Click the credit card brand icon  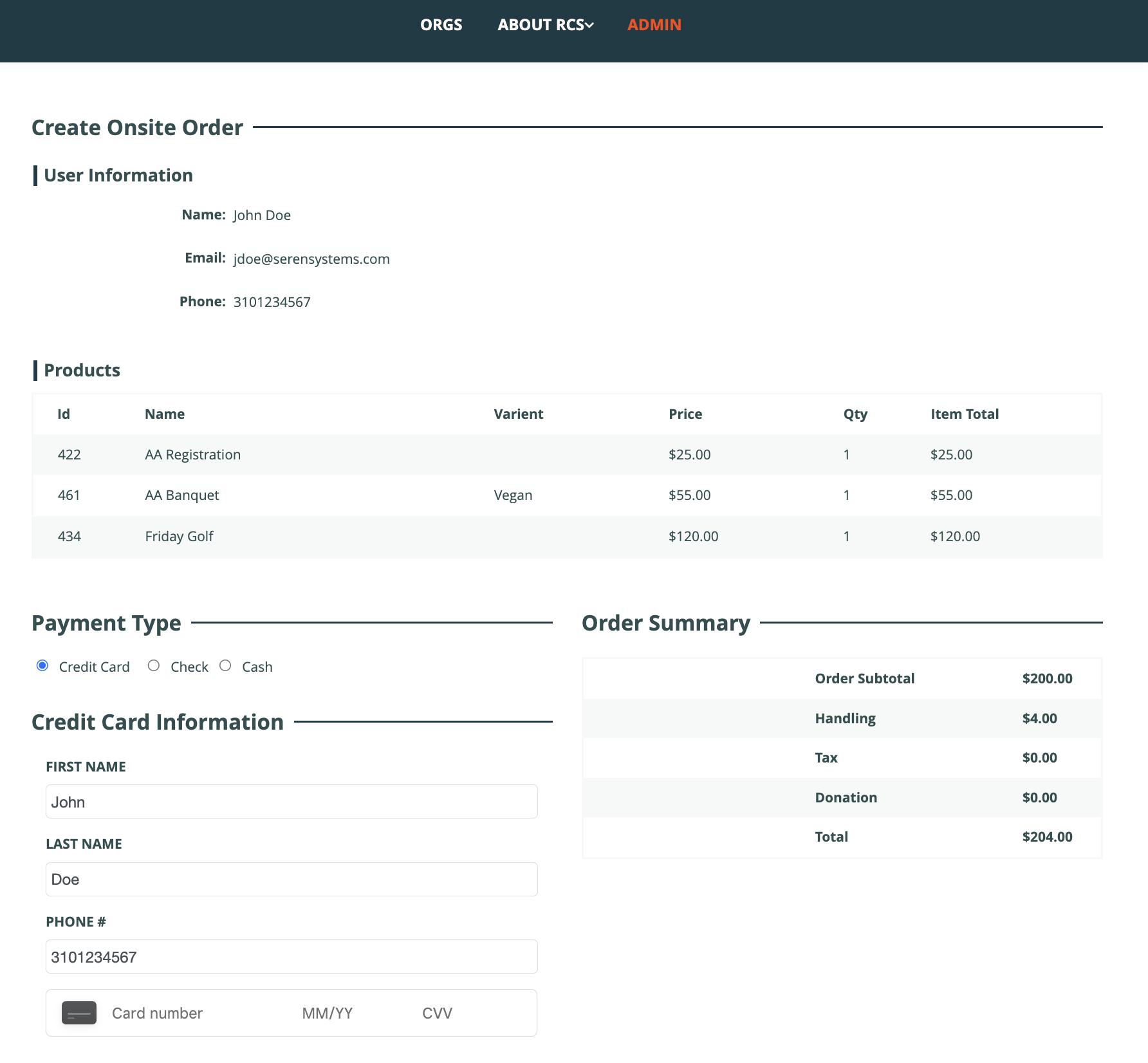79,1013
